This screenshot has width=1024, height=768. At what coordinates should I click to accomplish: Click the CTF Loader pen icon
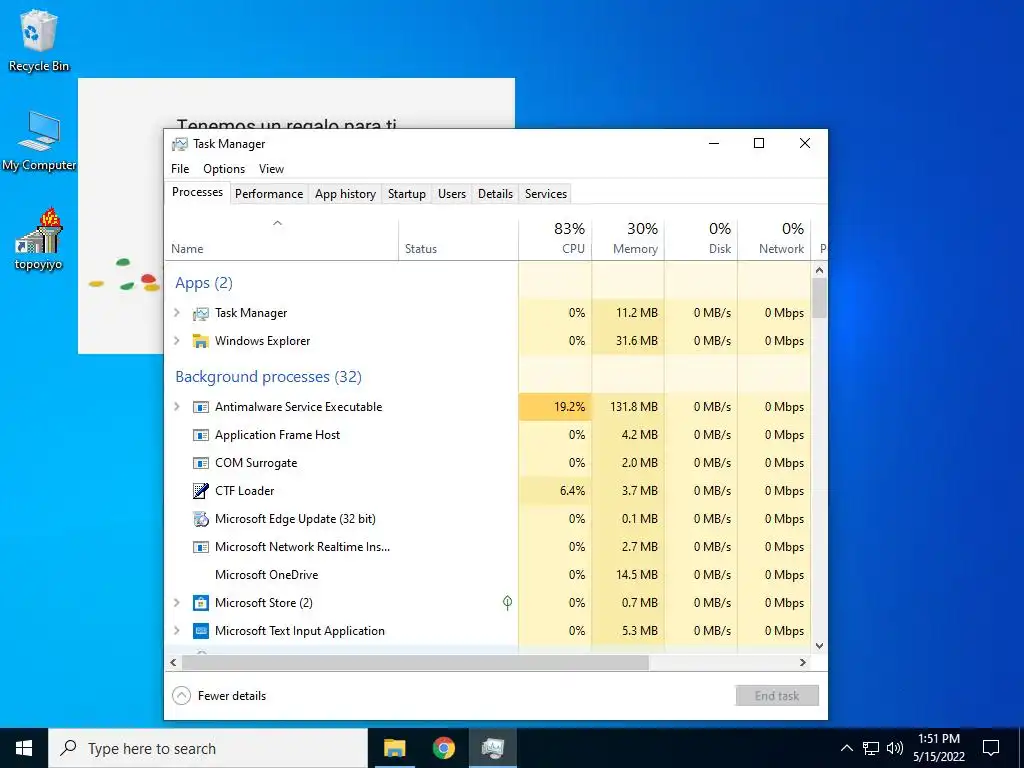[x=200, y=490]
